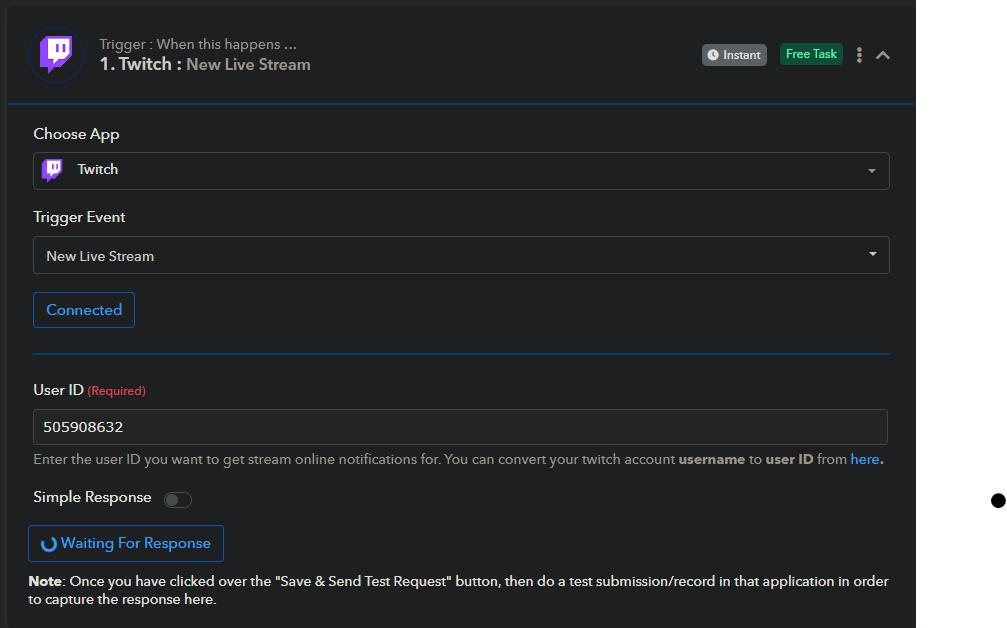Click the Note text about Save & Send Test Request

pyautogui.click(x=459, y=590)
